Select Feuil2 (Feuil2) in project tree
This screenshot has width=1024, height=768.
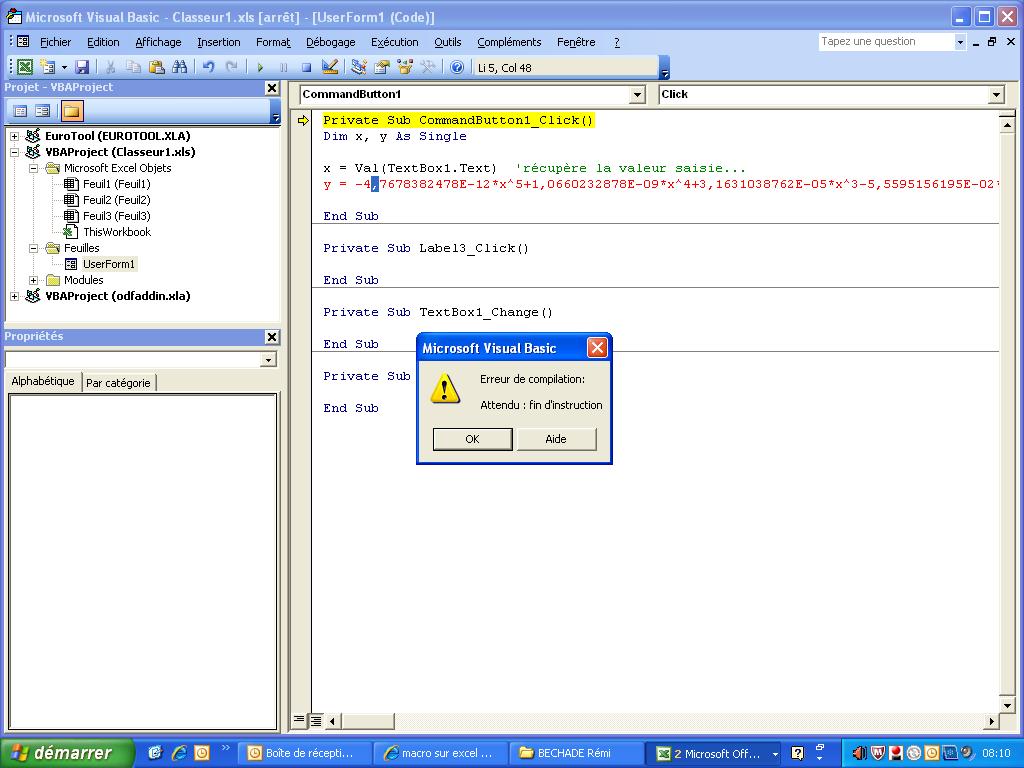(x=116, y=200)
